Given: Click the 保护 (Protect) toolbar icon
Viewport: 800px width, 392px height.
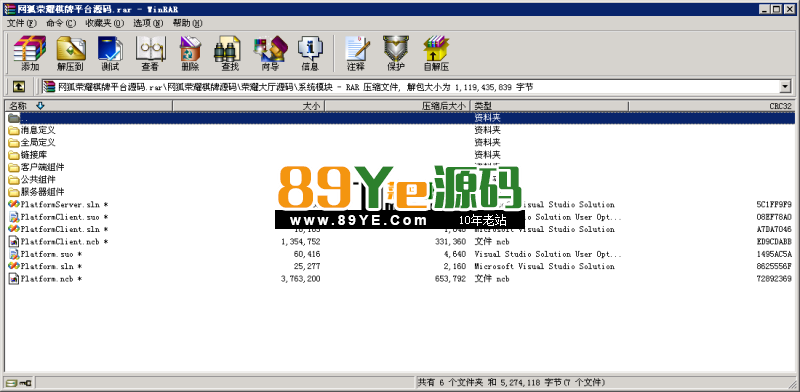Looking at the screenshot, I should pos(396,53).
